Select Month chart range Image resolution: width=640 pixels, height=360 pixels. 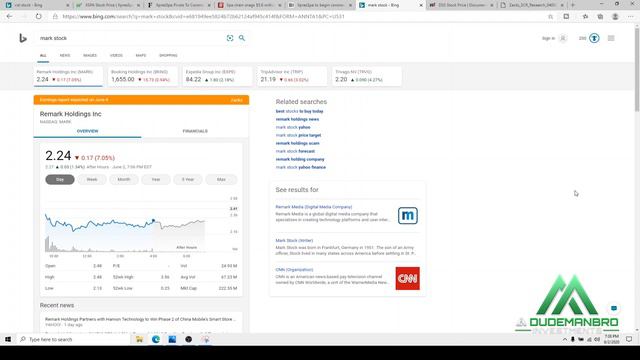pyautogui.click(x=124, y=180)
